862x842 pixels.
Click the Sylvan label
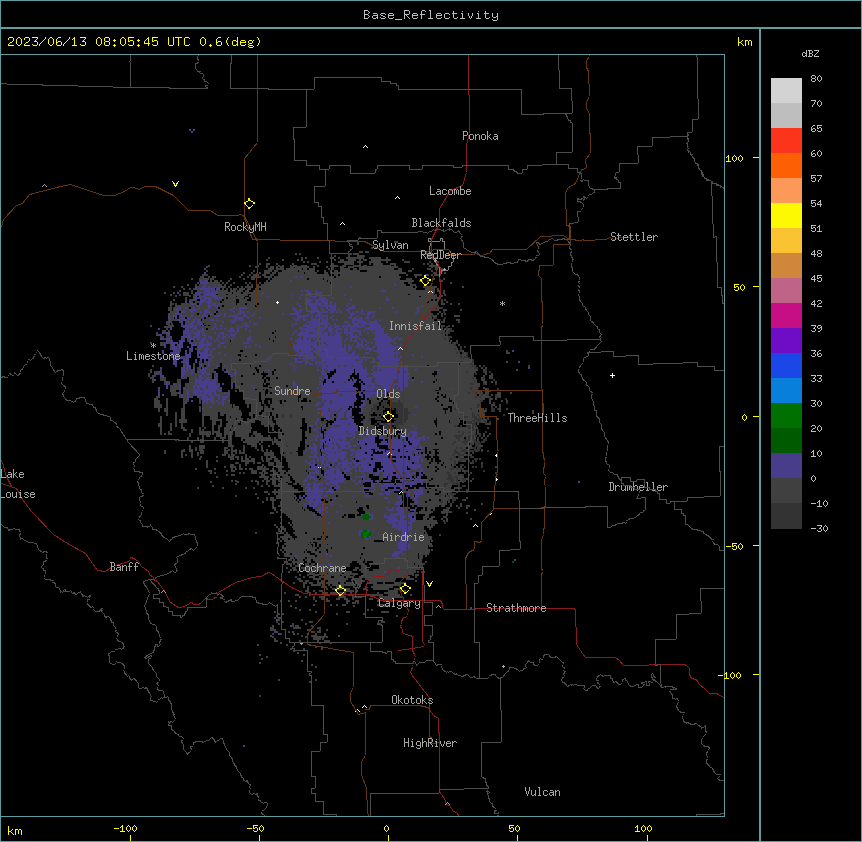click(x=390, y=245)
